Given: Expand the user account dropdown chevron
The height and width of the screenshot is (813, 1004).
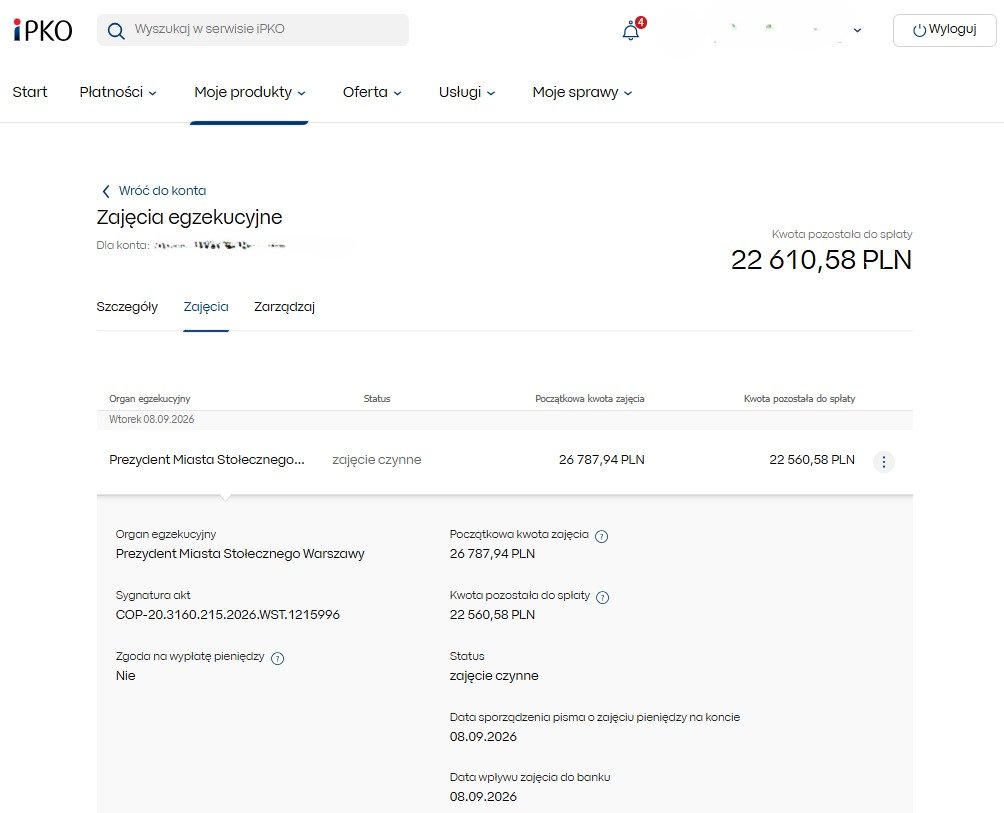Looking at the screenshot, I should [x=857, y=30].
